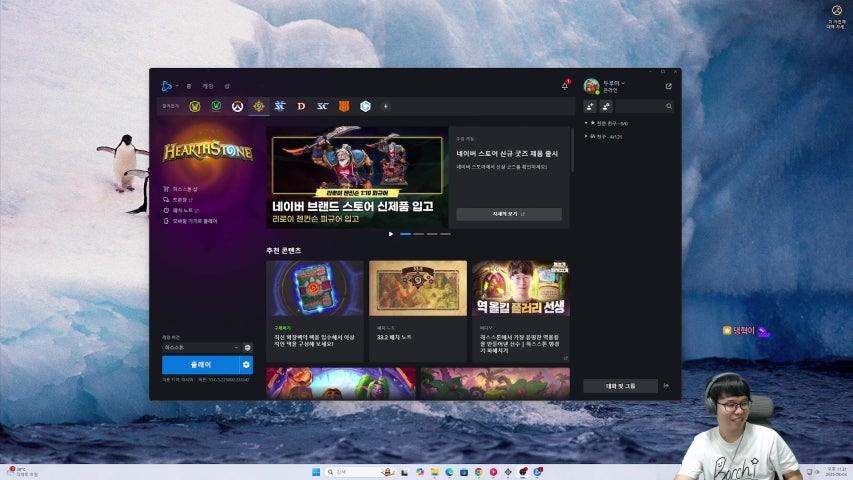The image size is (853, 480).
Task: Select the StarCraft II game icon
Action: (x=280, y=106)
